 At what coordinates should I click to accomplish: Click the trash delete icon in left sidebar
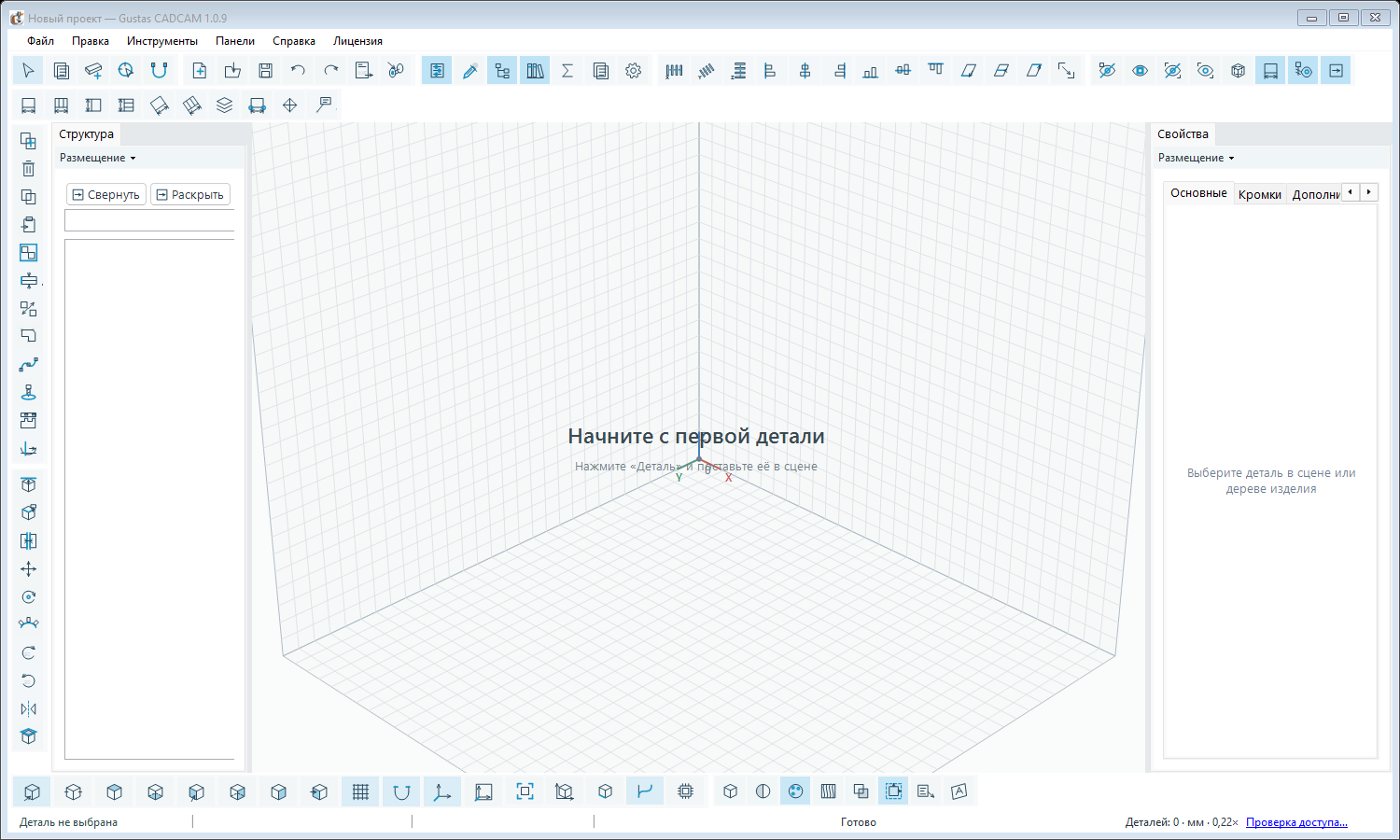(29, 169)
